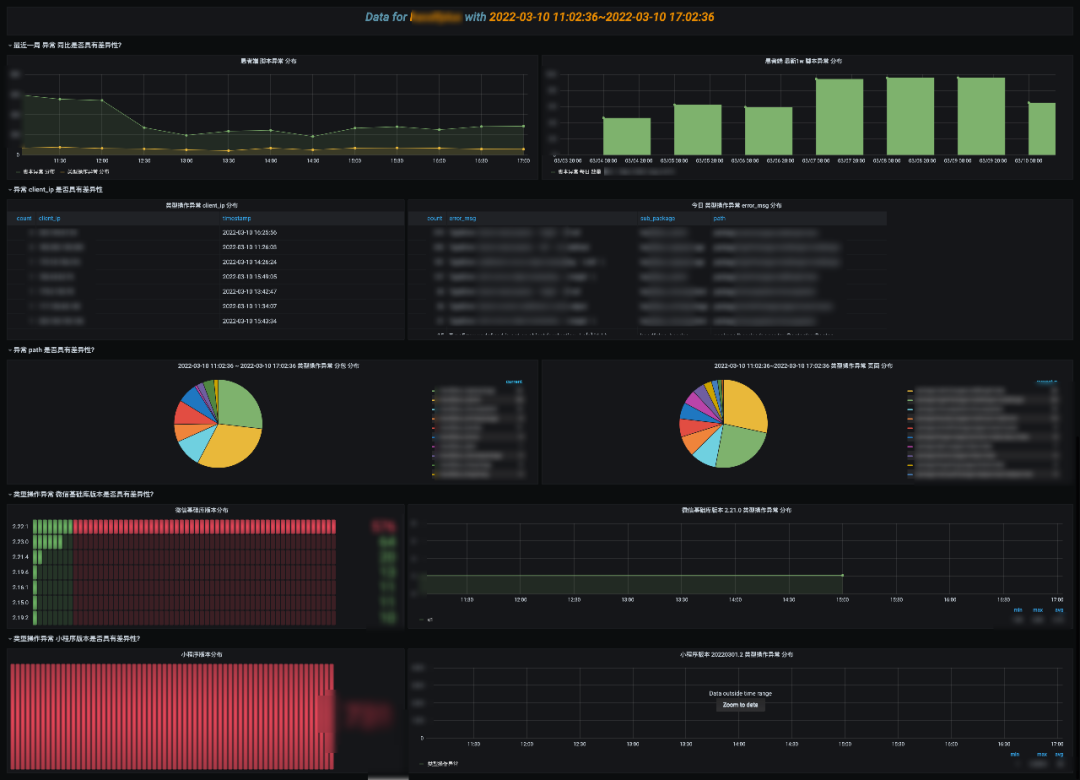Screen dimensions: 1080x780
Task: Click the Zoom to data button
Action: [x=740, y=705]
